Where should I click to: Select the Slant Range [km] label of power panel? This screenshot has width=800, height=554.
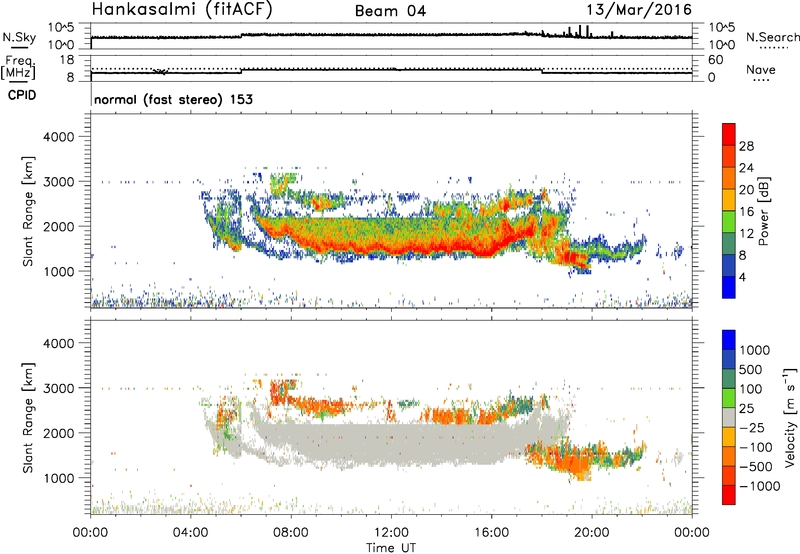[28, 211]
